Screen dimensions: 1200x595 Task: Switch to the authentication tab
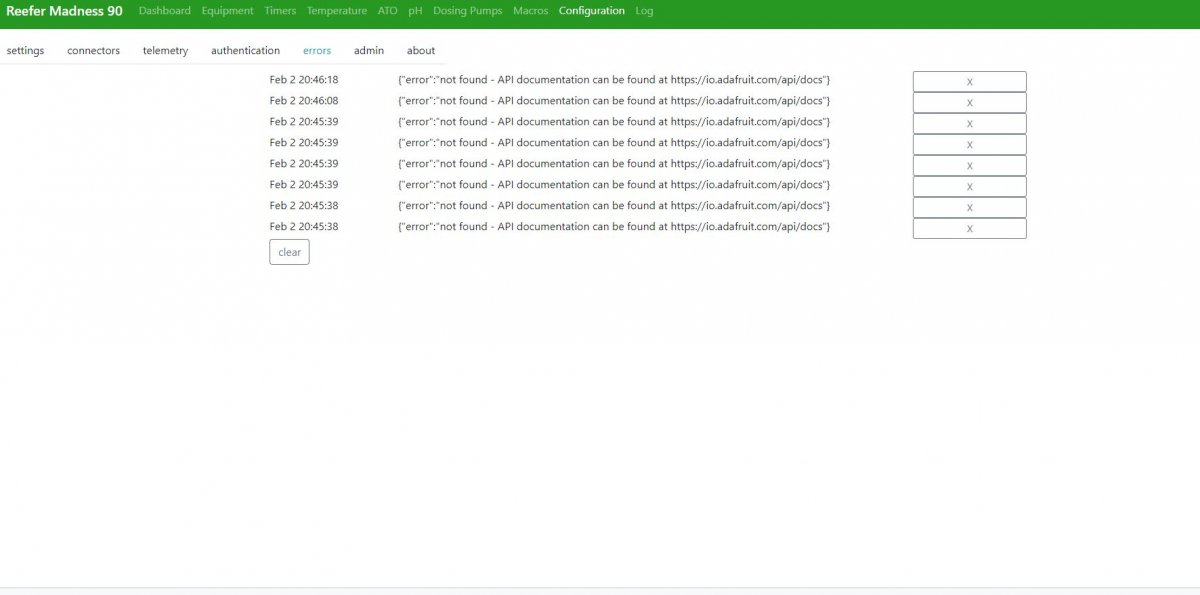tap(245, 50)
